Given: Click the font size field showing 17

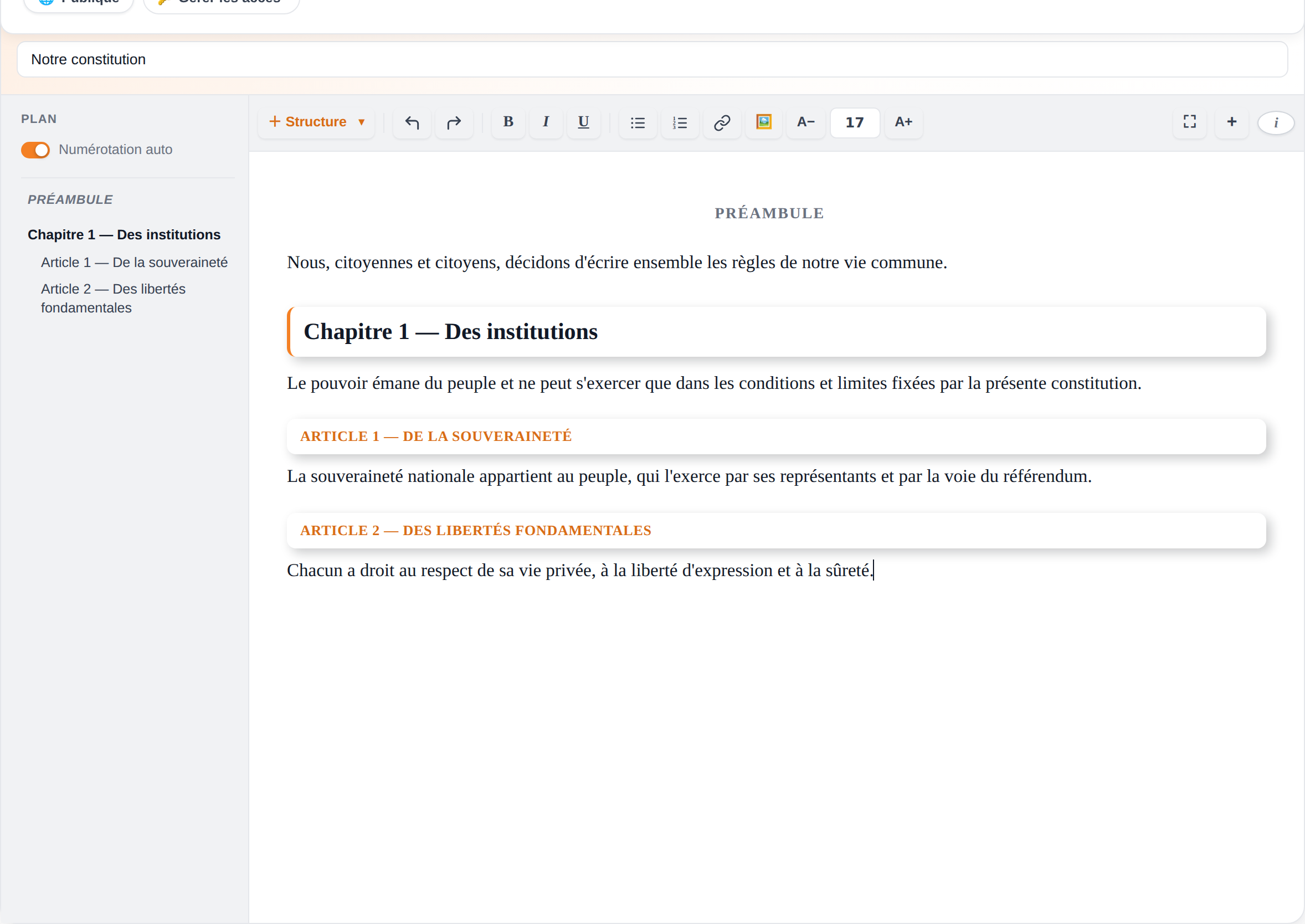Looking at the screenshot, I should click(855, 122).
